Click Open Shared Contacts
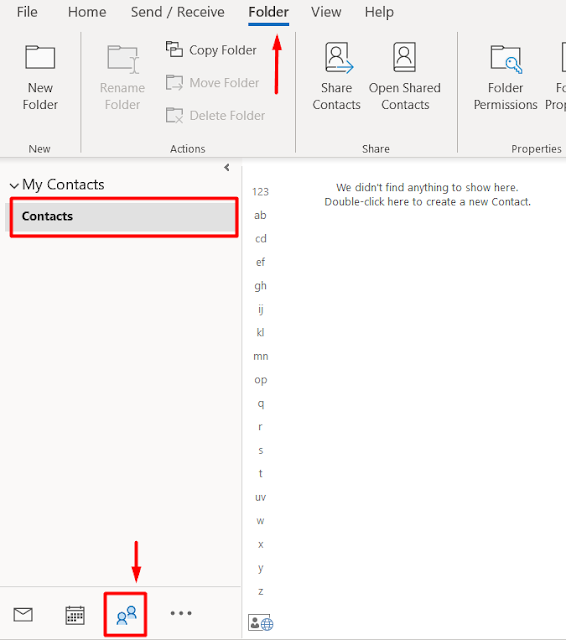The height and width of the screenshot is (640, 566). pyautogui.click(x=404, y=77)
